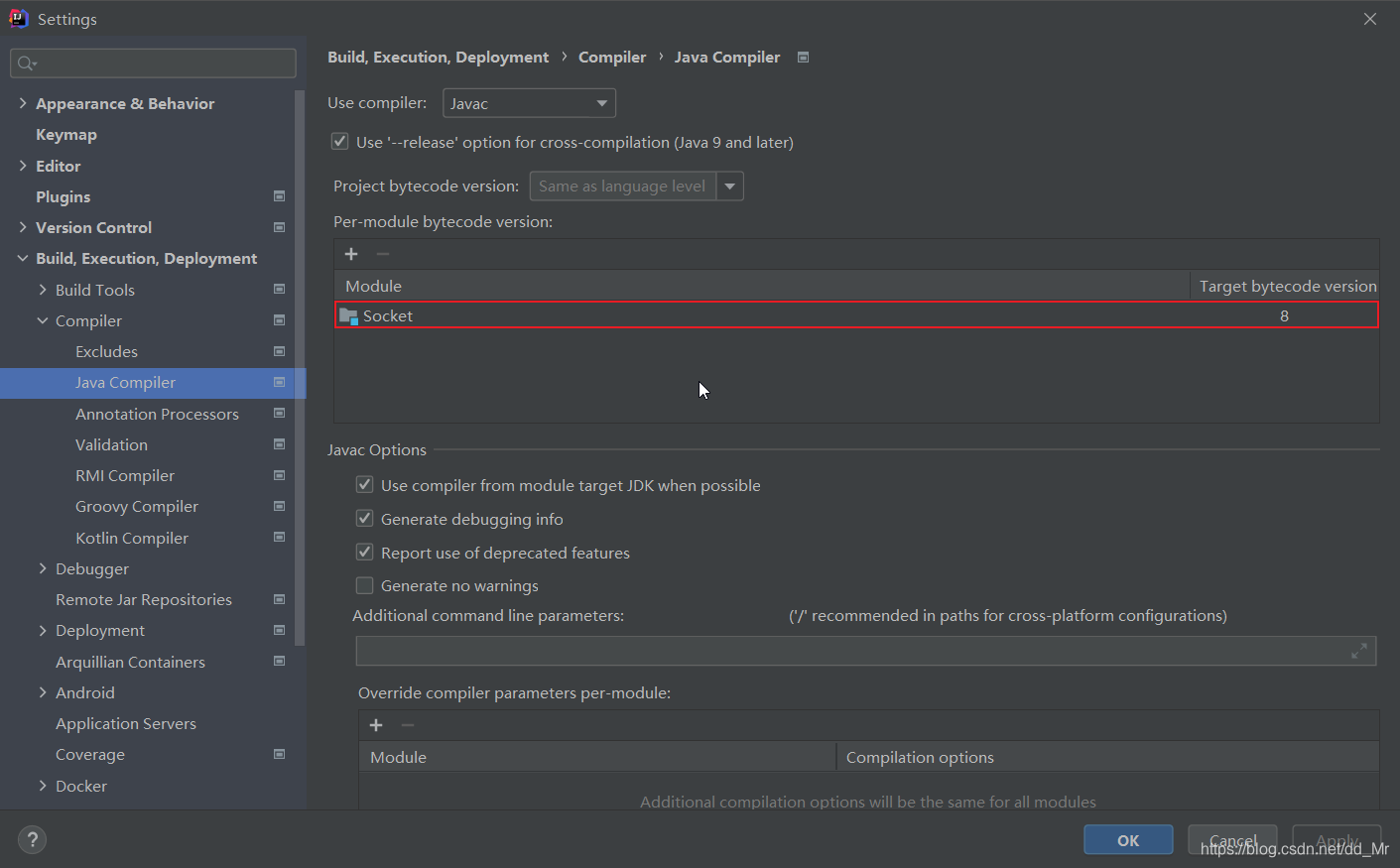Click the project-level icon beside Validation
The image size is (1400, 868).
click(280, 444)
